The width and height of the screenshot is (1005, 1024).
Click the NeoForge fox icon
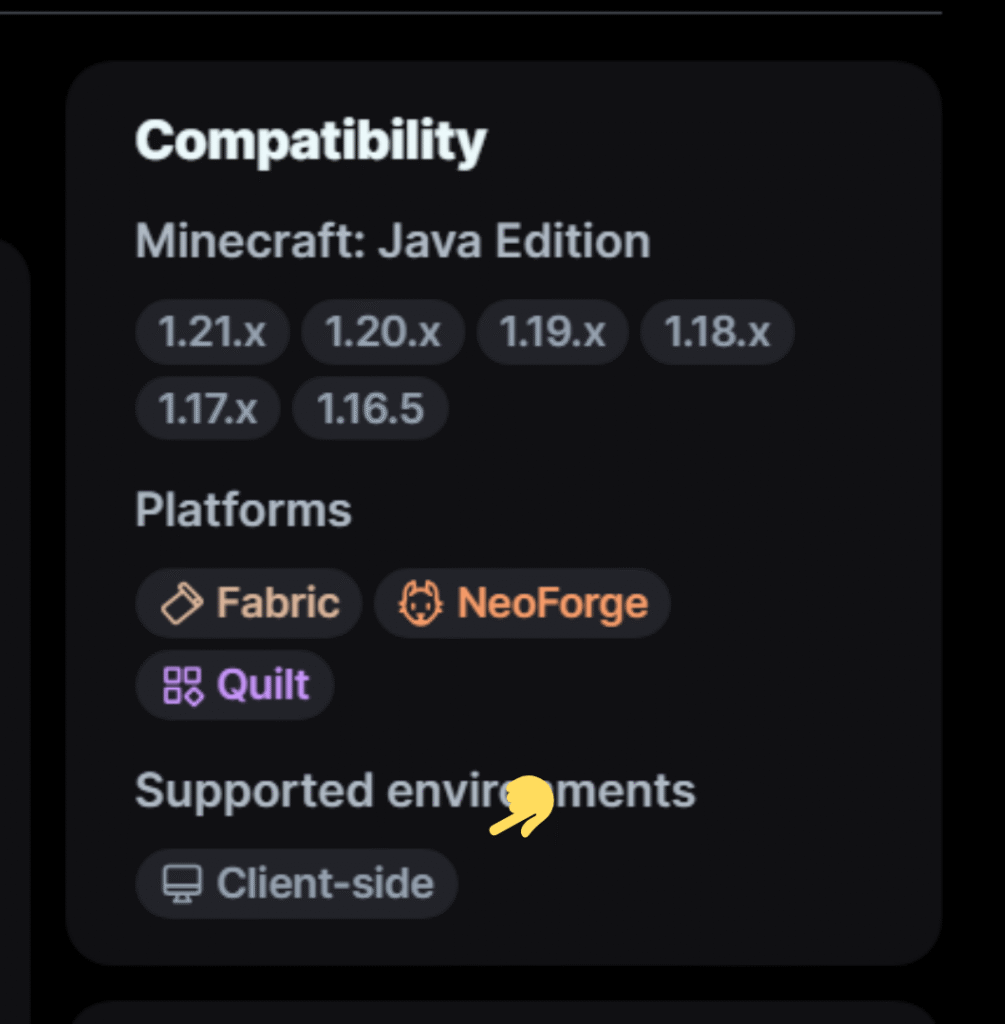point(421,603)
